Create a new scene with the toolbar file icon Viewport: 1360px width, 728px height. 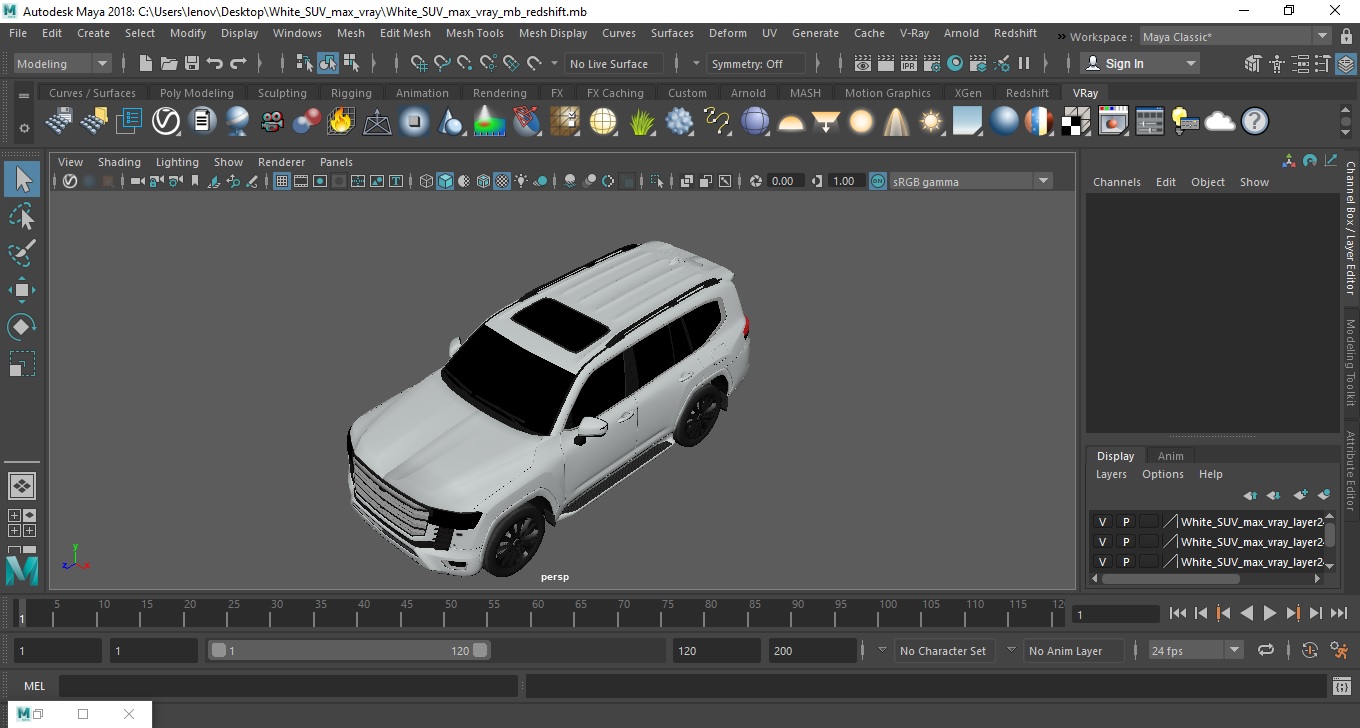point(146,63)
